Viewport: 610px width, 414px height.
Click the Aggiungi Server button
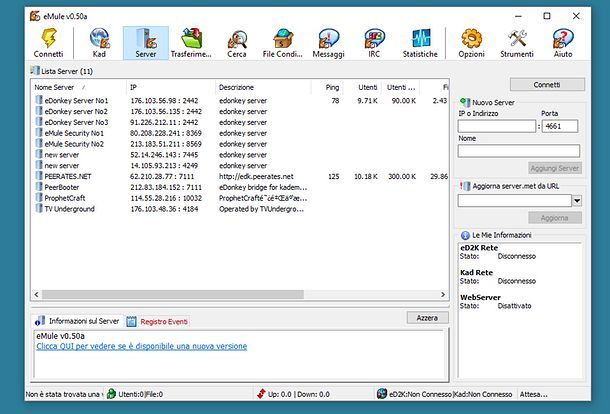coord(555,168)
